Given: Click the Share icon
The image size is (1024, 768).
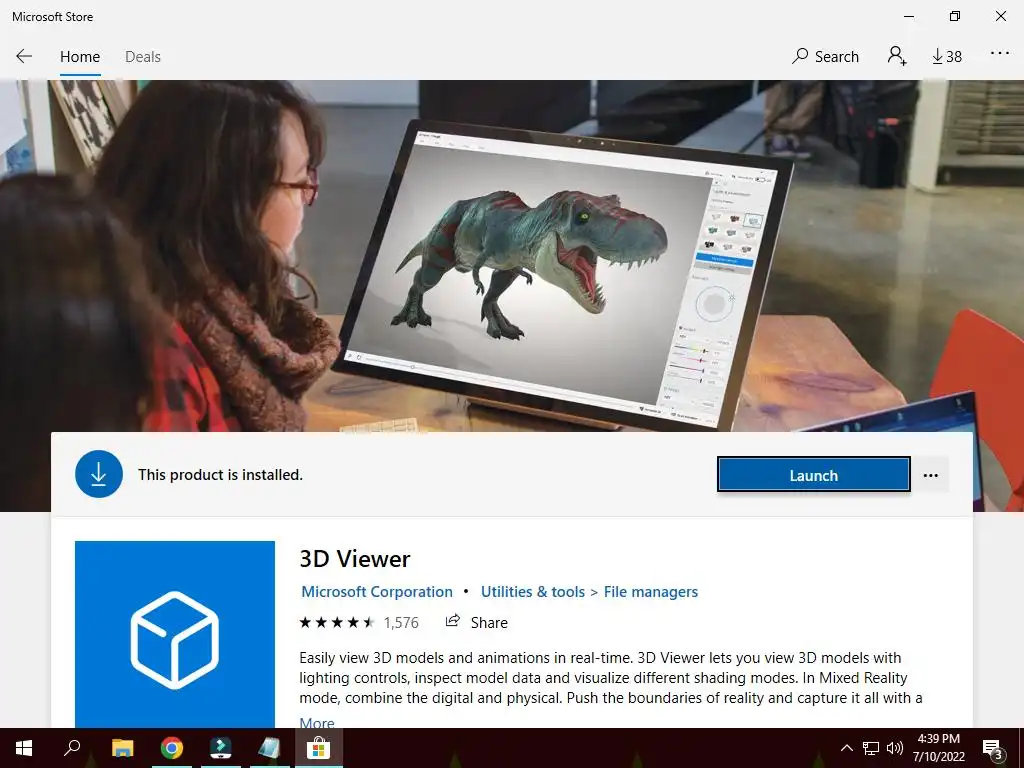Looking at the screenshot, I should [x=453, y=621].
